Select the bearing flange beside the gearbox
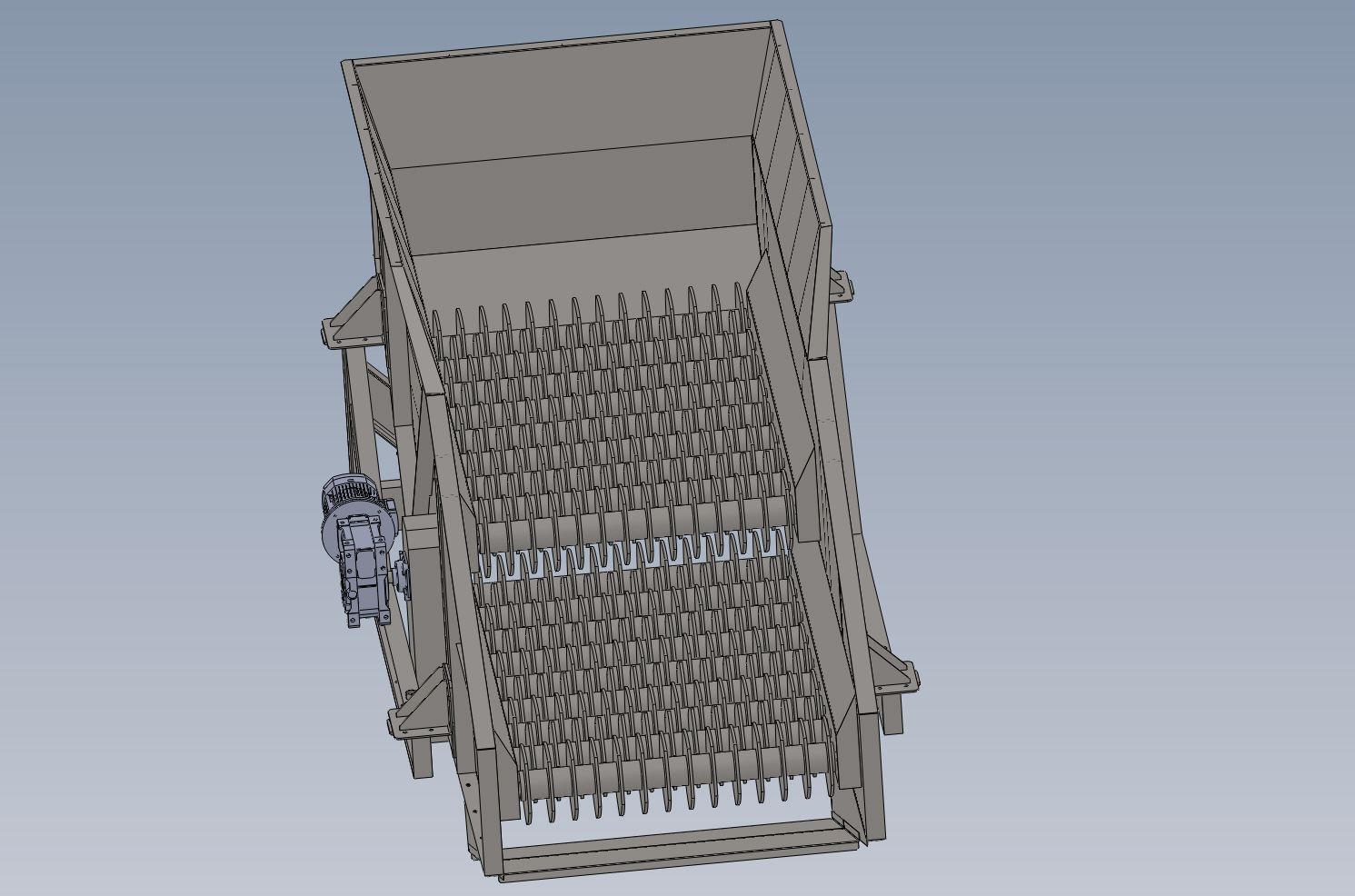Image resolution: width=1355 pixels, height=896 pixels. 401,577
